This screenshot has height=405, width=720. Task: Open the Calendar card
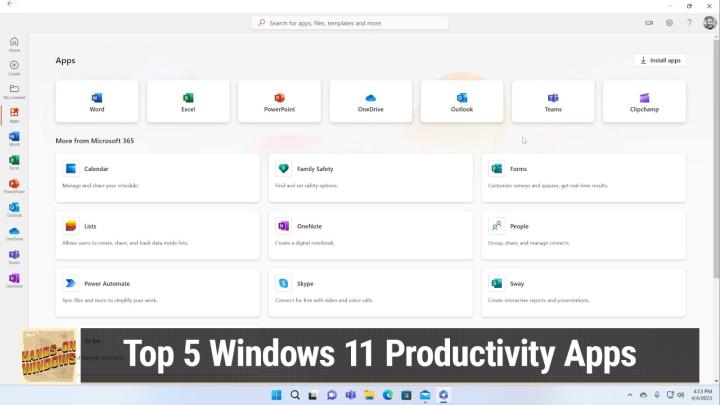click(158, 178)
